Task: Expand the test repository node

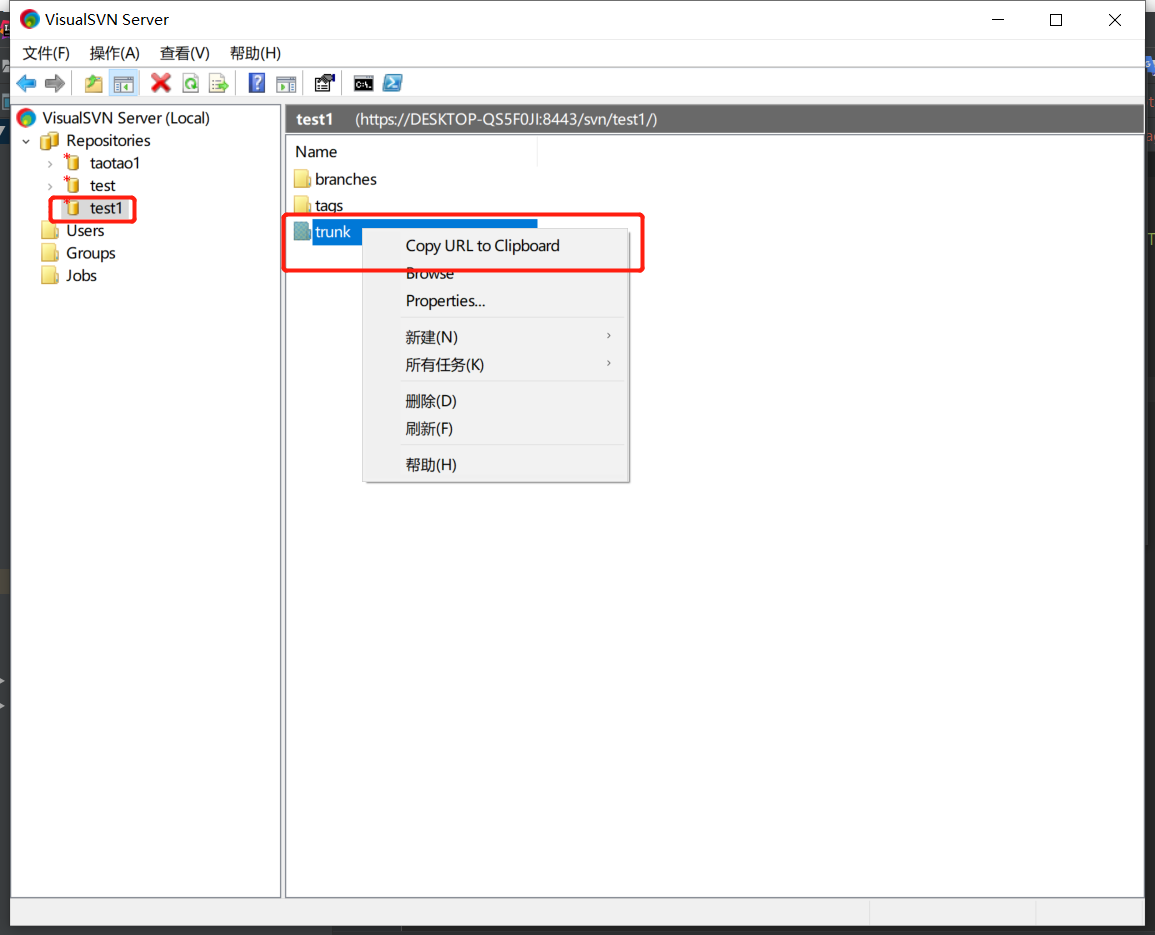Action: click(x=50, y=186)
